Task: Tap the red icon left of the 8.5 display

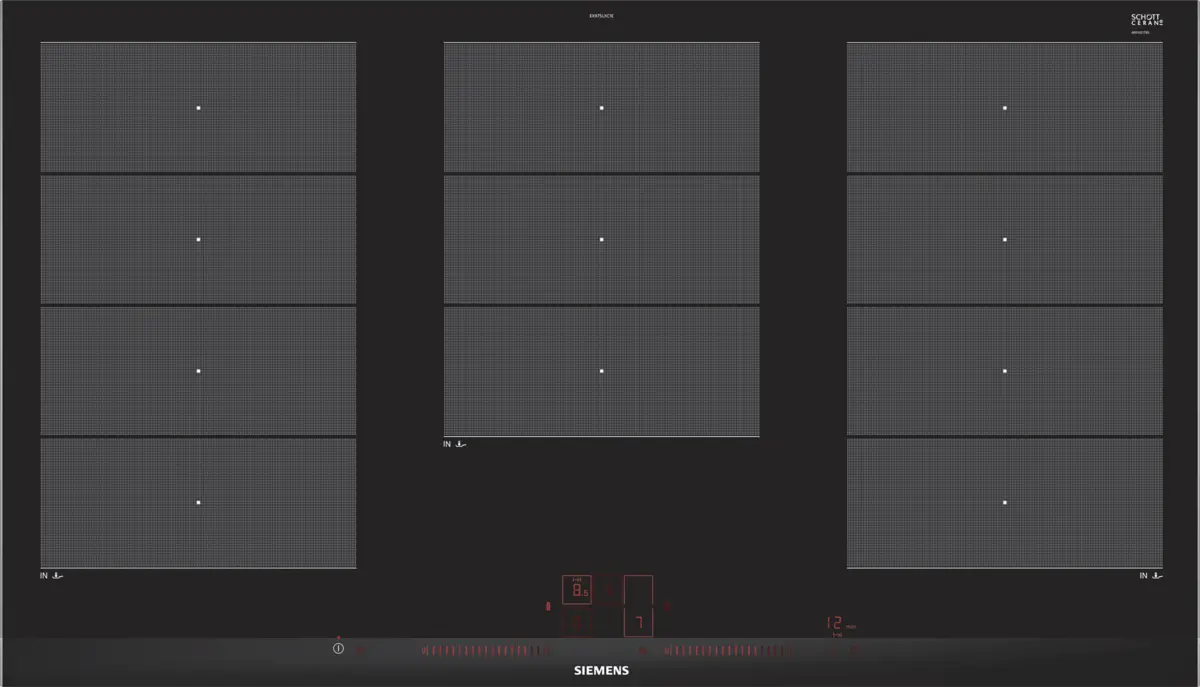Action: click(547, 606)
